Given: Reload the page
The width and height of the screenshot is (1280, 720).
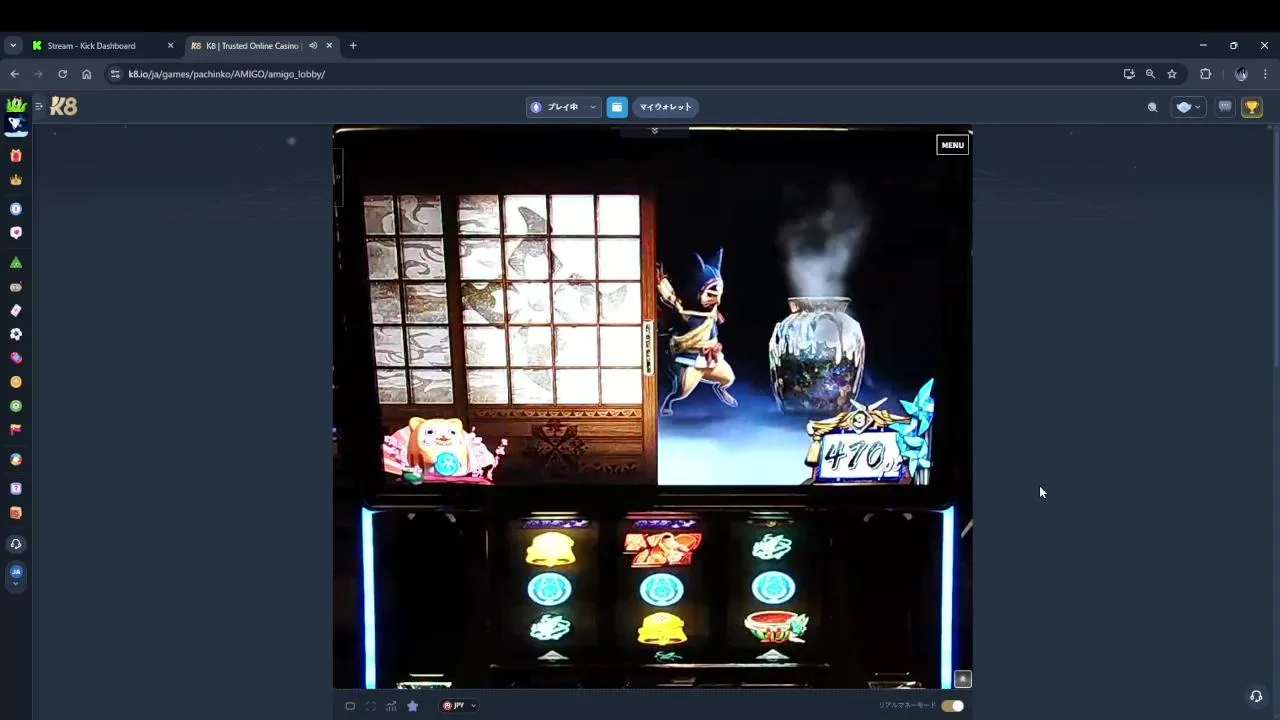Looking at the screenshot, I should pyautogui.click(x=62, y=74).
